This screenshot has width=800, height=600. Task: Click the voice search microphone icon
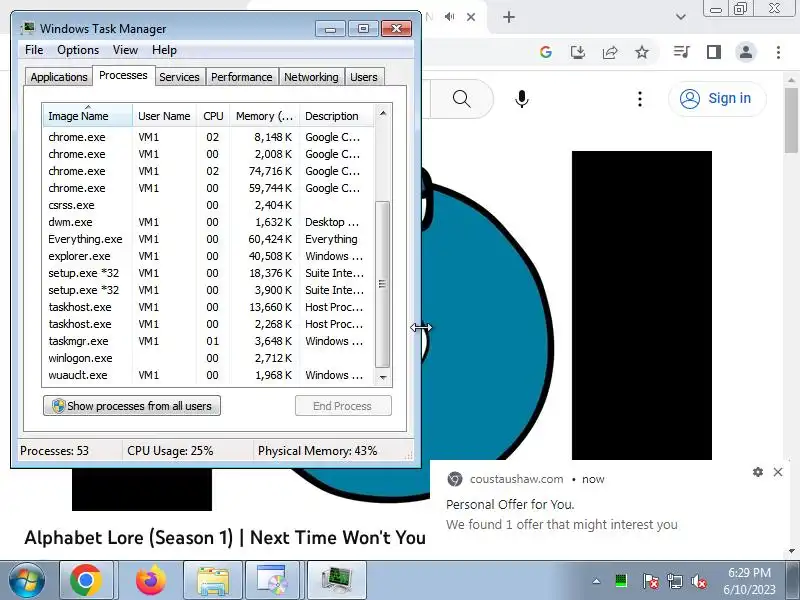pyautogui.click(x=521, y=98)
